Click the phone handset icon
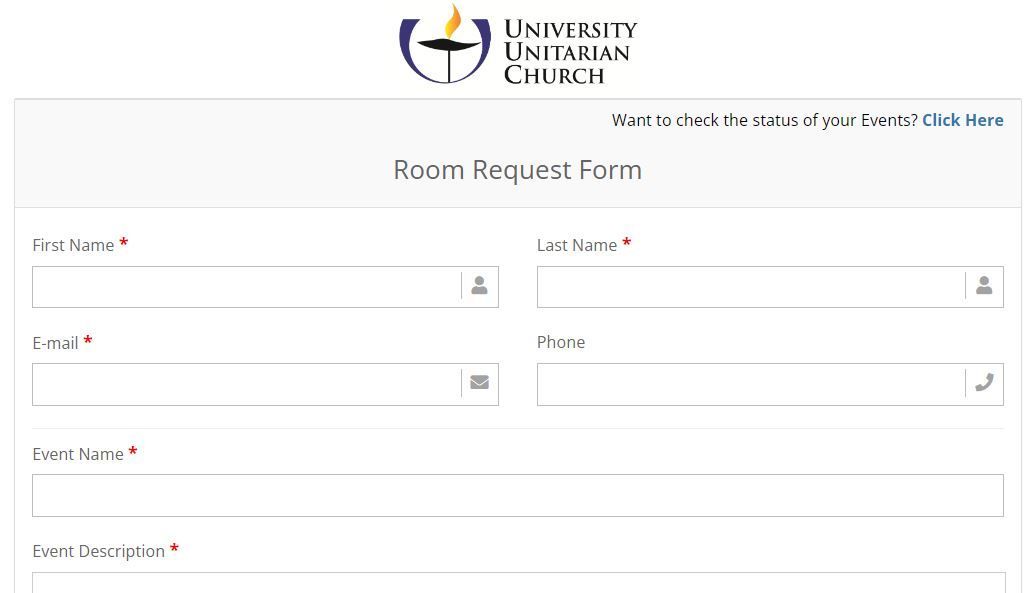1035x593 pixels. pyautogui.click(x=984, y=382)
